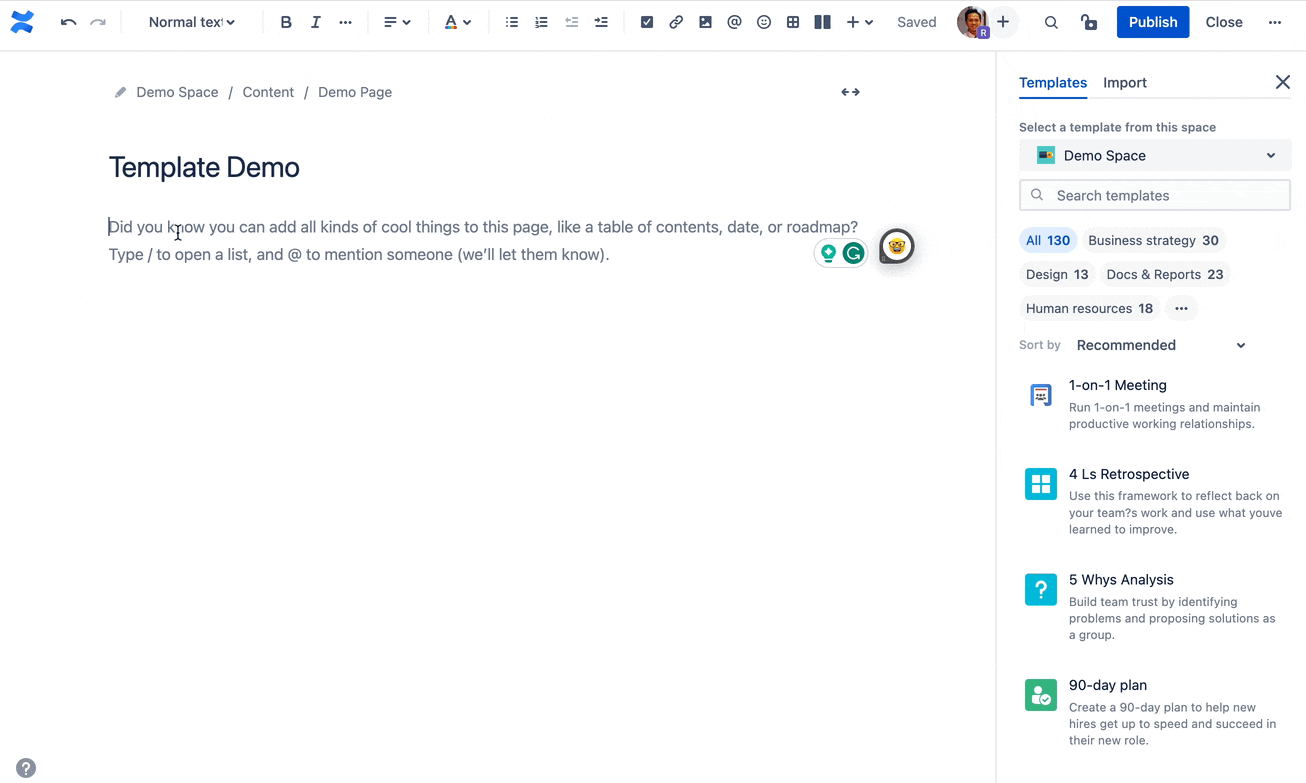Outdent the current line
The height and width of the screenshot is (783, 1306).
tap(571, 22)
